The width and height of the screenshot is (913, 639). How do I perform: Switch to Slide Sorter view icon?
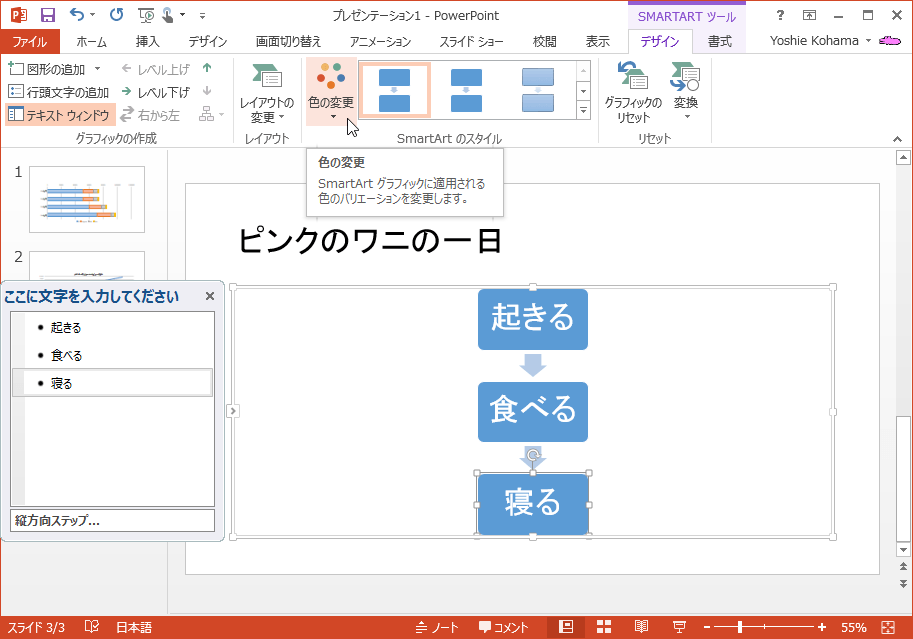(604, 627)
